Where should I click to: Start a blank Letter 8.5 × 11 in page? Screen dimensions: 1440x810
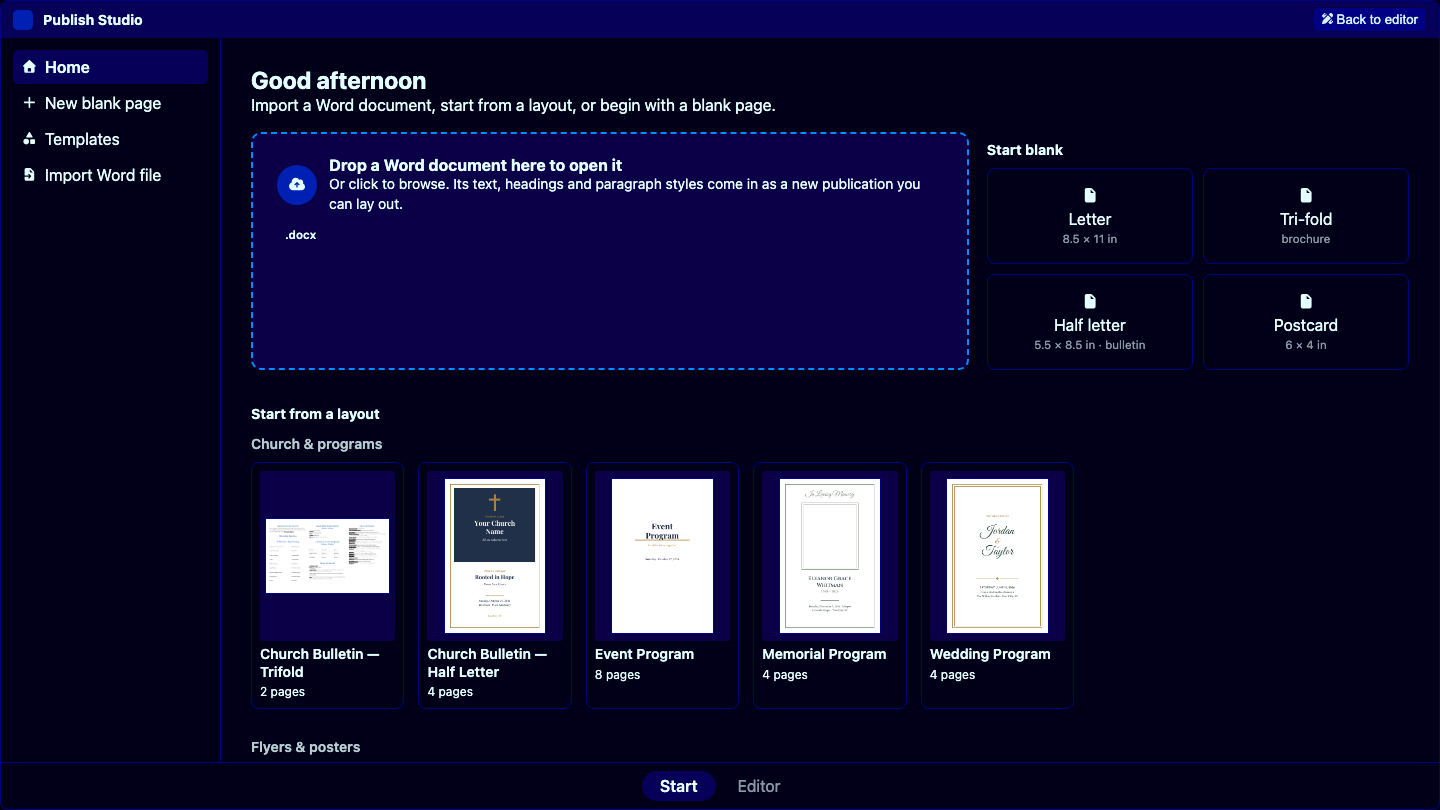point(1090,216)
